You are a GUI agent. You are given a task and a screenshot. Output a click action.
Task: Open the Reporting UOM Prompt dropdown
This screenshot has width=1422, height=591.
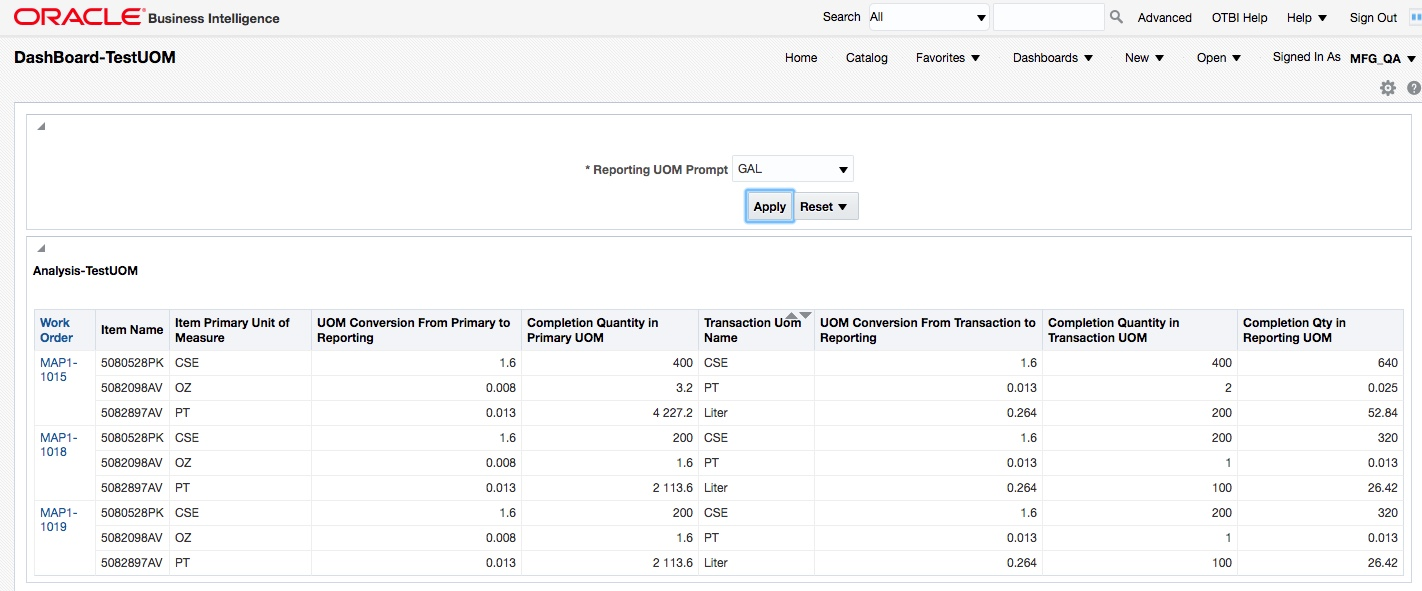pos(793,169)
